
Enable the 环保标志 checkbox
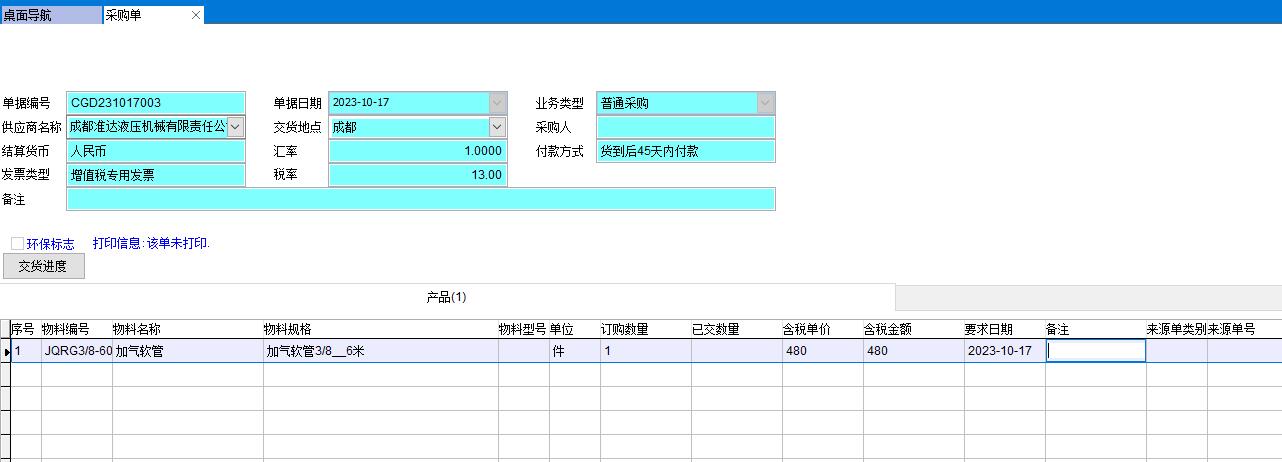[x=18, y=243]
